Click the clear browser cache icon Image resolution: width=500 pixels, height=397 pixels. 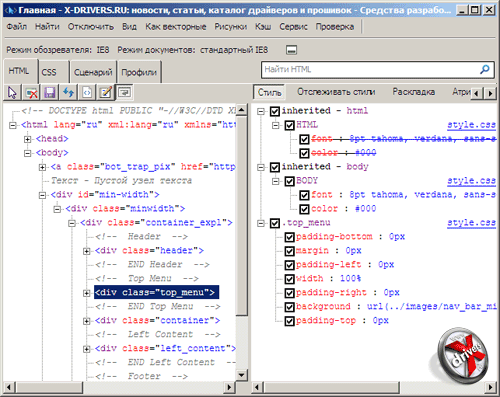[31, 92]
